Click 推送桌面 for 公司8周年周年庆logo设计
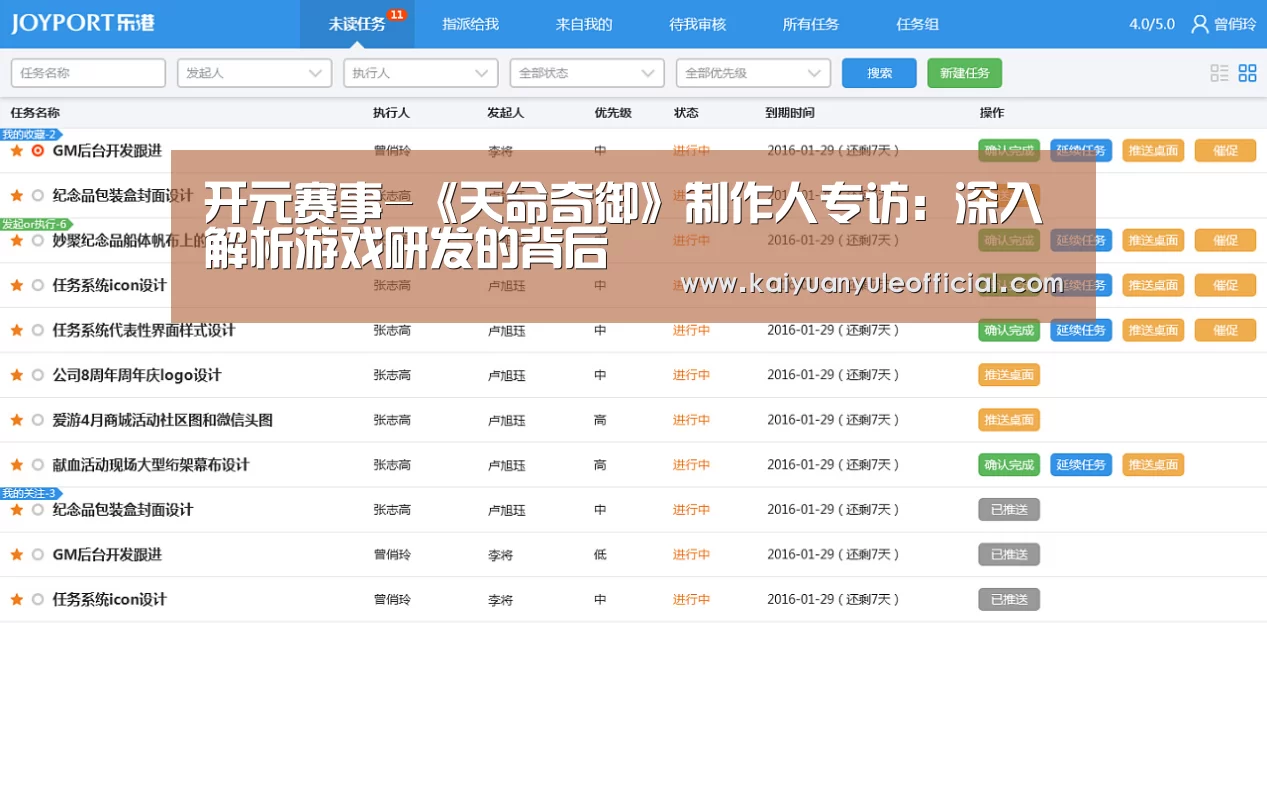1267x792 pixels. click(x=1009, y=375)
